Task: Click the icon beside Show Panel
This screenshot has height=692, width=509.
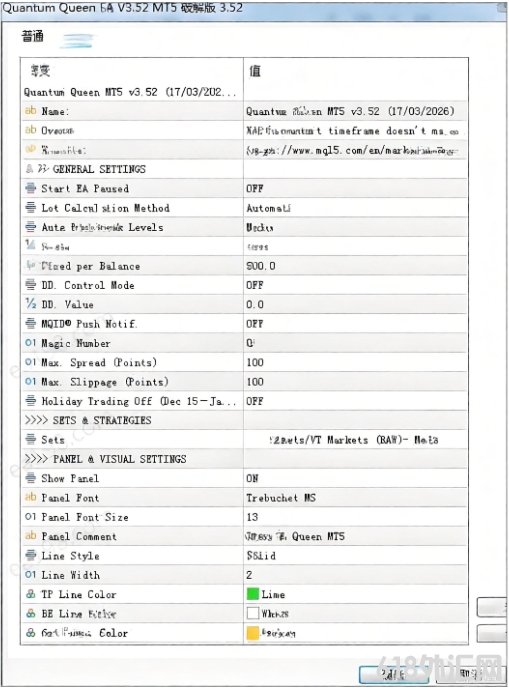Action: point(30,478)
